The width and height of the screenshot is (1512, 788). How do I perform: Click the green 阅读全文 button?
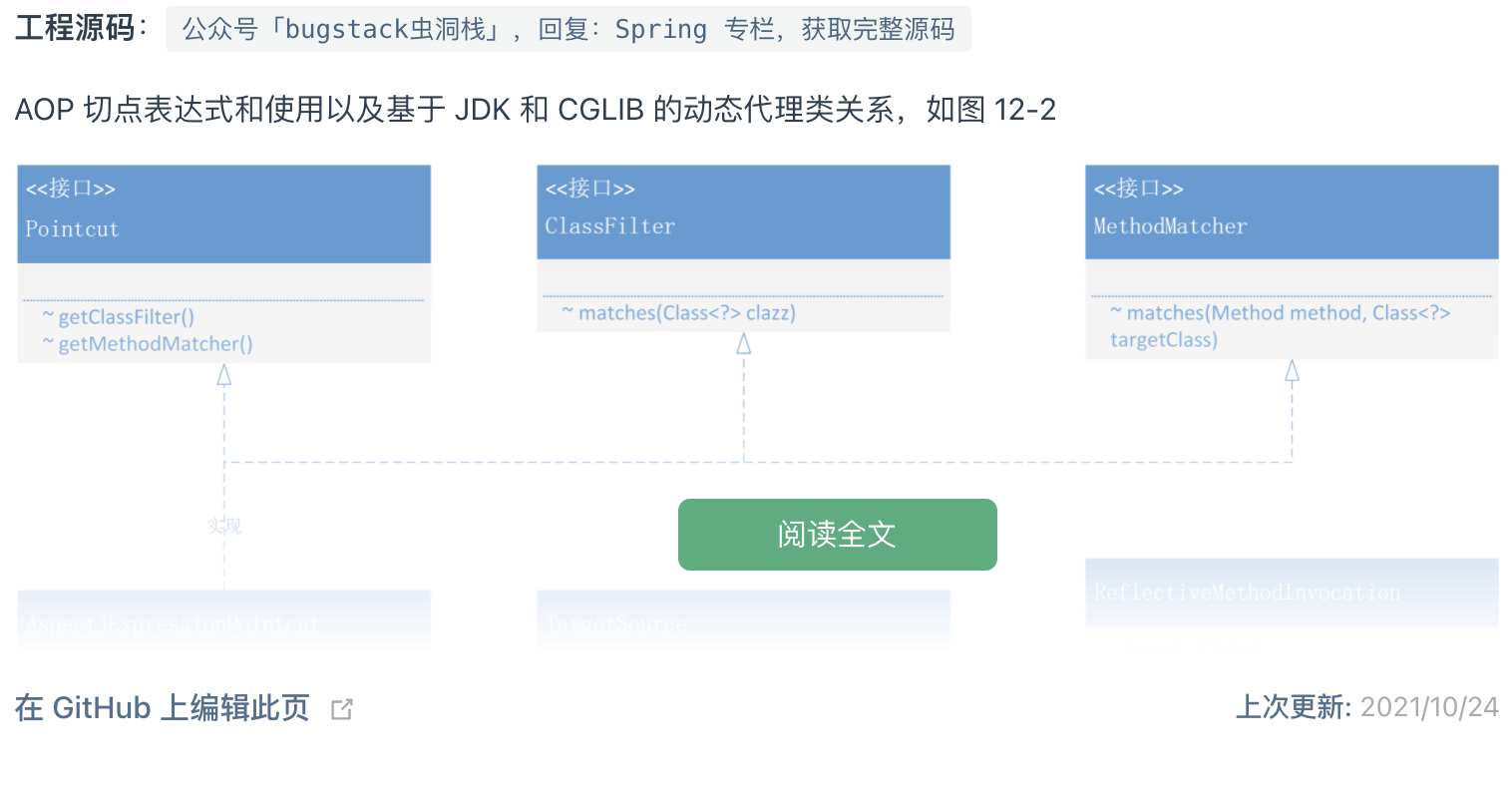point(837,535)
